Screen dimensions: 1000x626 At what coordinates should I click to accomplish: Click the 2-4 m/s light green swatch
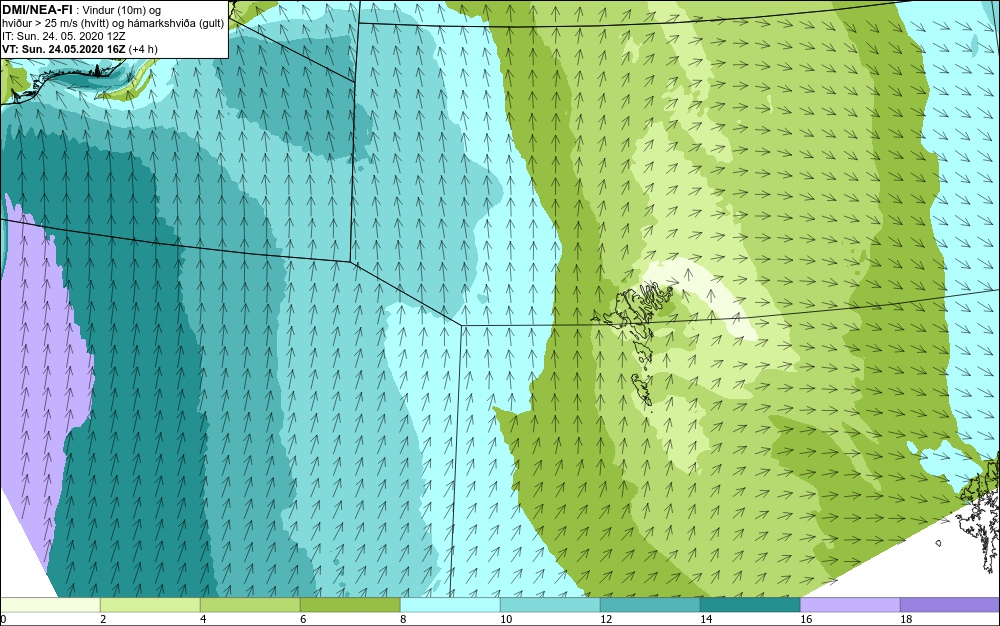point(150,604)
